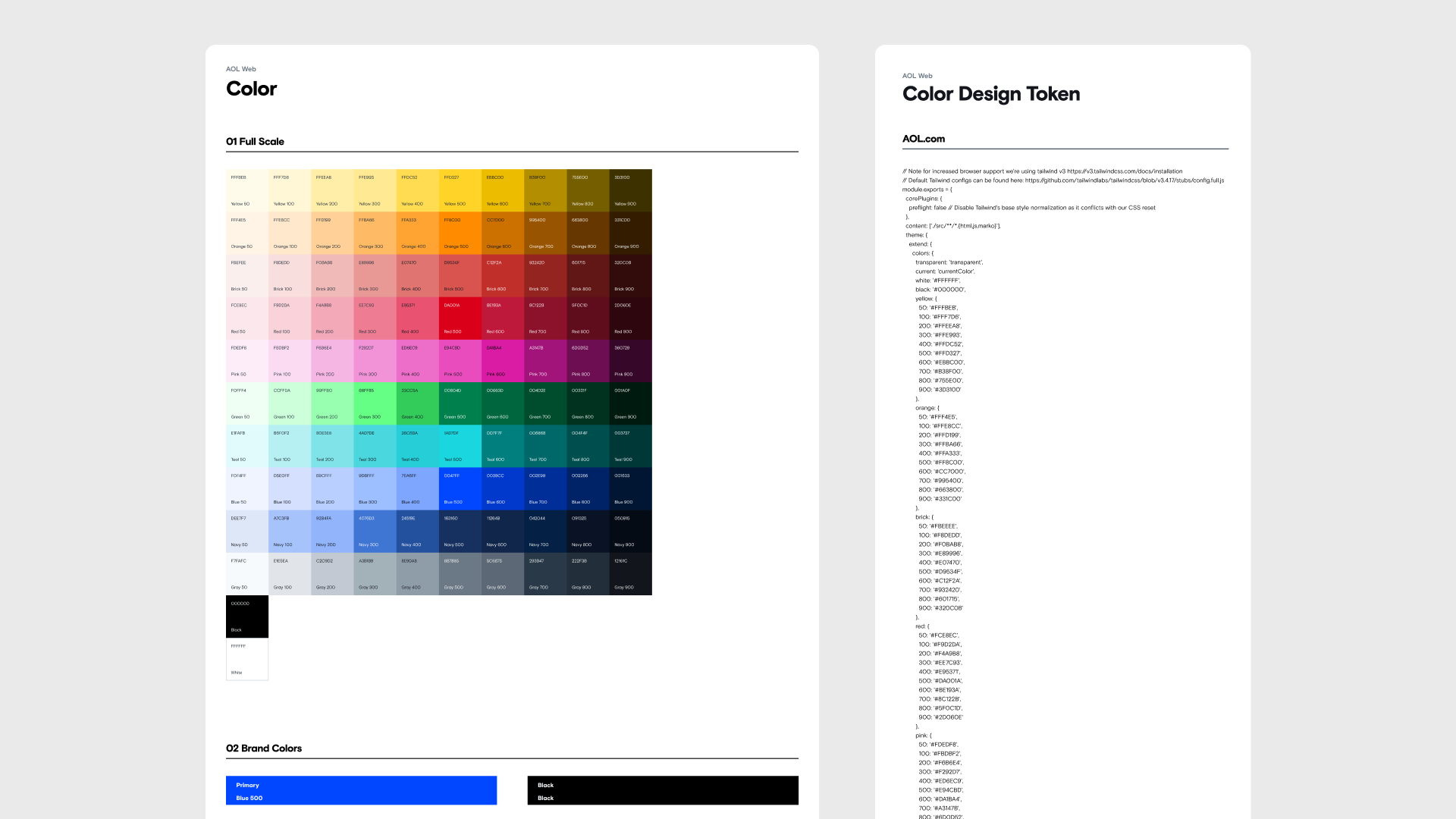Select the Primary Blue 500 brand color bar
Screen dimensions: 1456x819
tap(361, 790)
